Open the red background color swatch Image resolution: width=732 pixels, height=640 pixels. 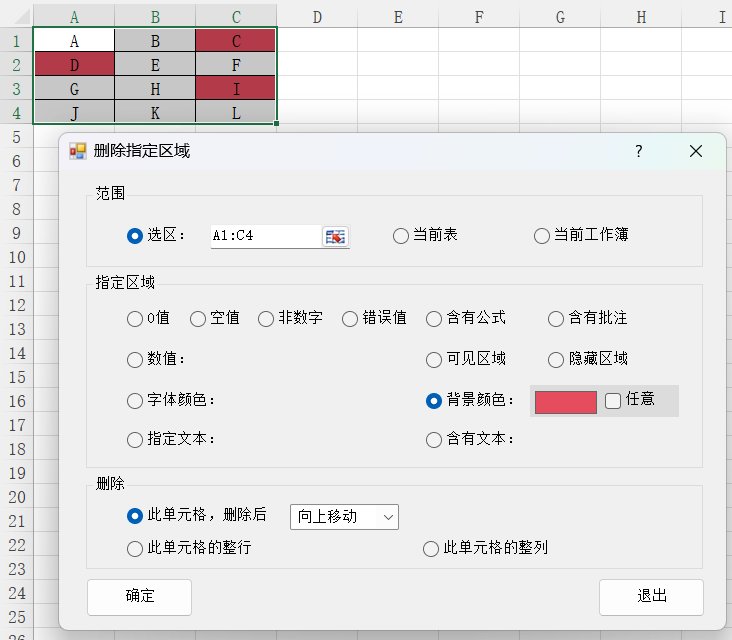565,402
